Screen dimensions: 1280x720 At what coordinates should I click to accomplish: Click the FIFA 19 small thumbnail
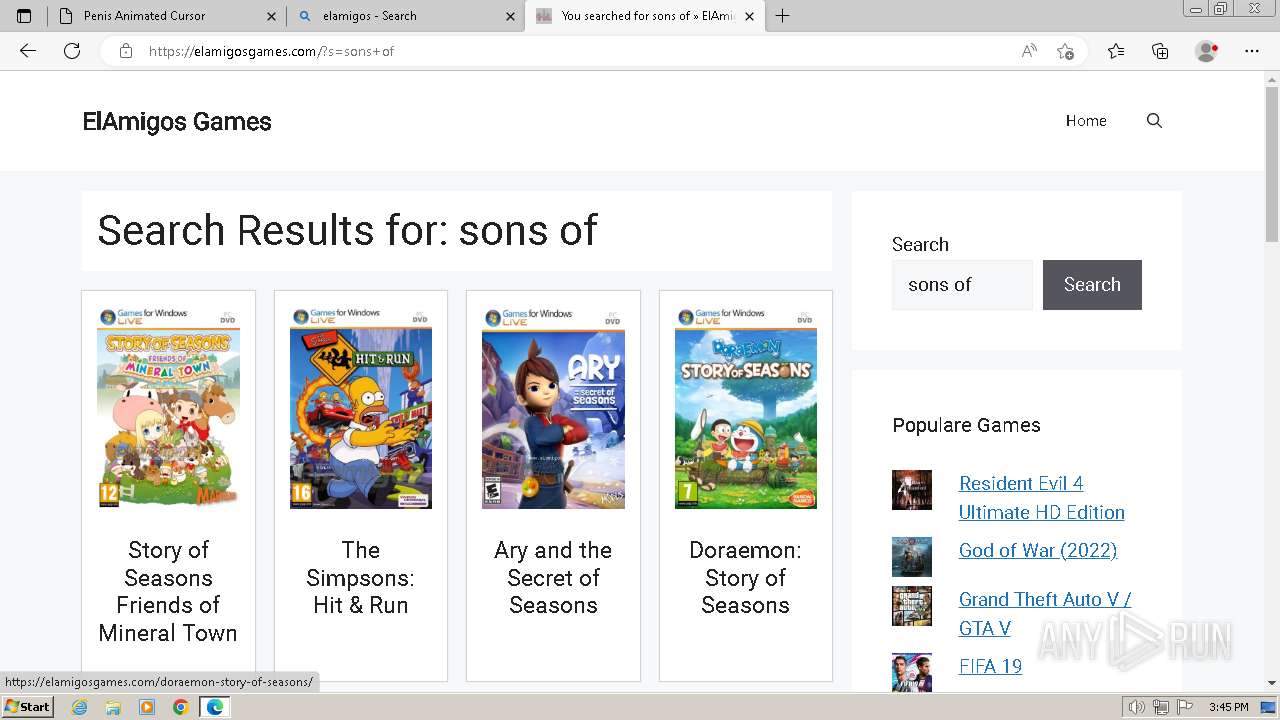[912, 672]
